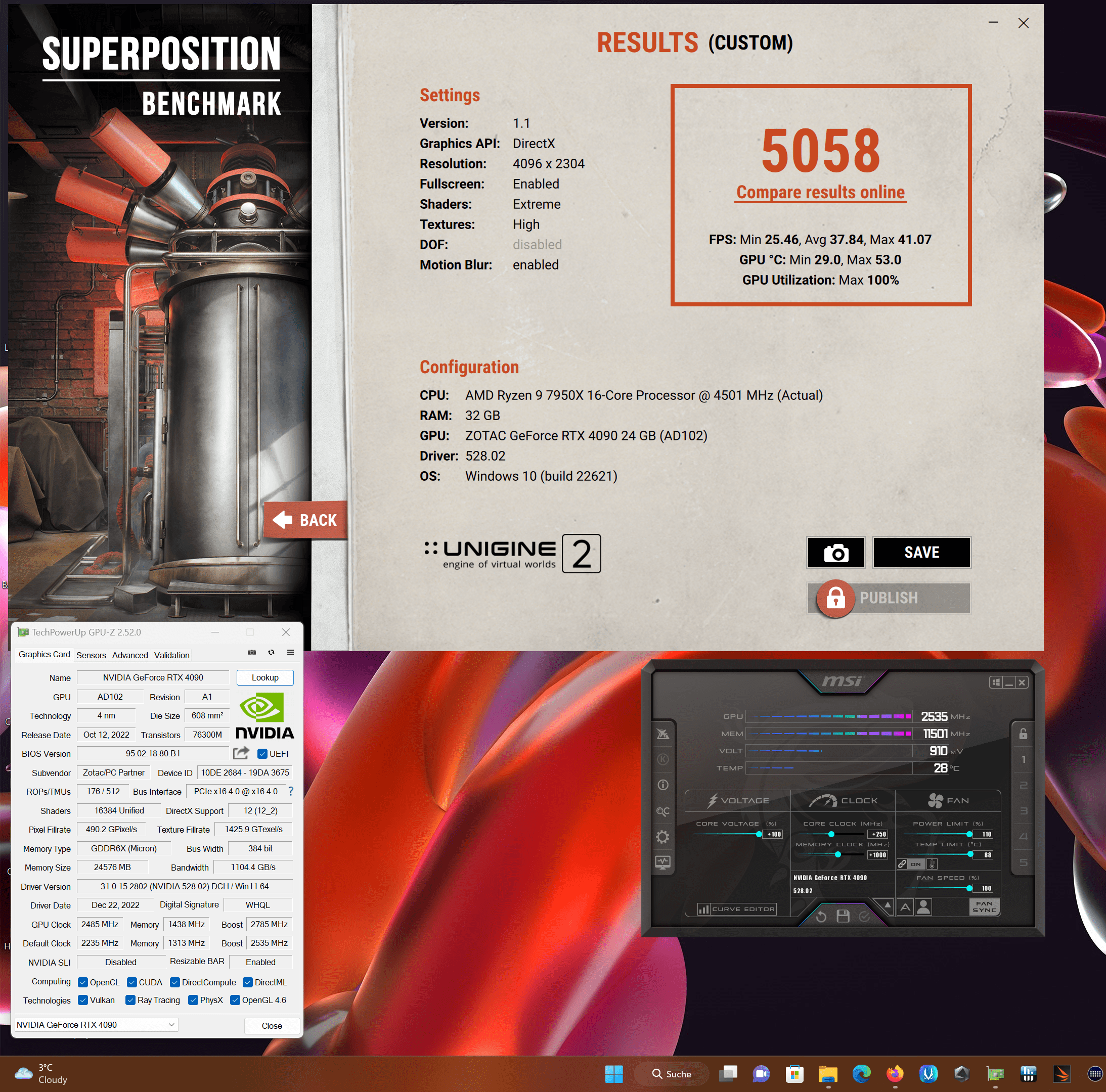Image resolution: width=1106 pixels, height=1092 pixels.
Task: Toggle the OpenGL 4.6 checkbox
Action: click(x=235, y=1000)
